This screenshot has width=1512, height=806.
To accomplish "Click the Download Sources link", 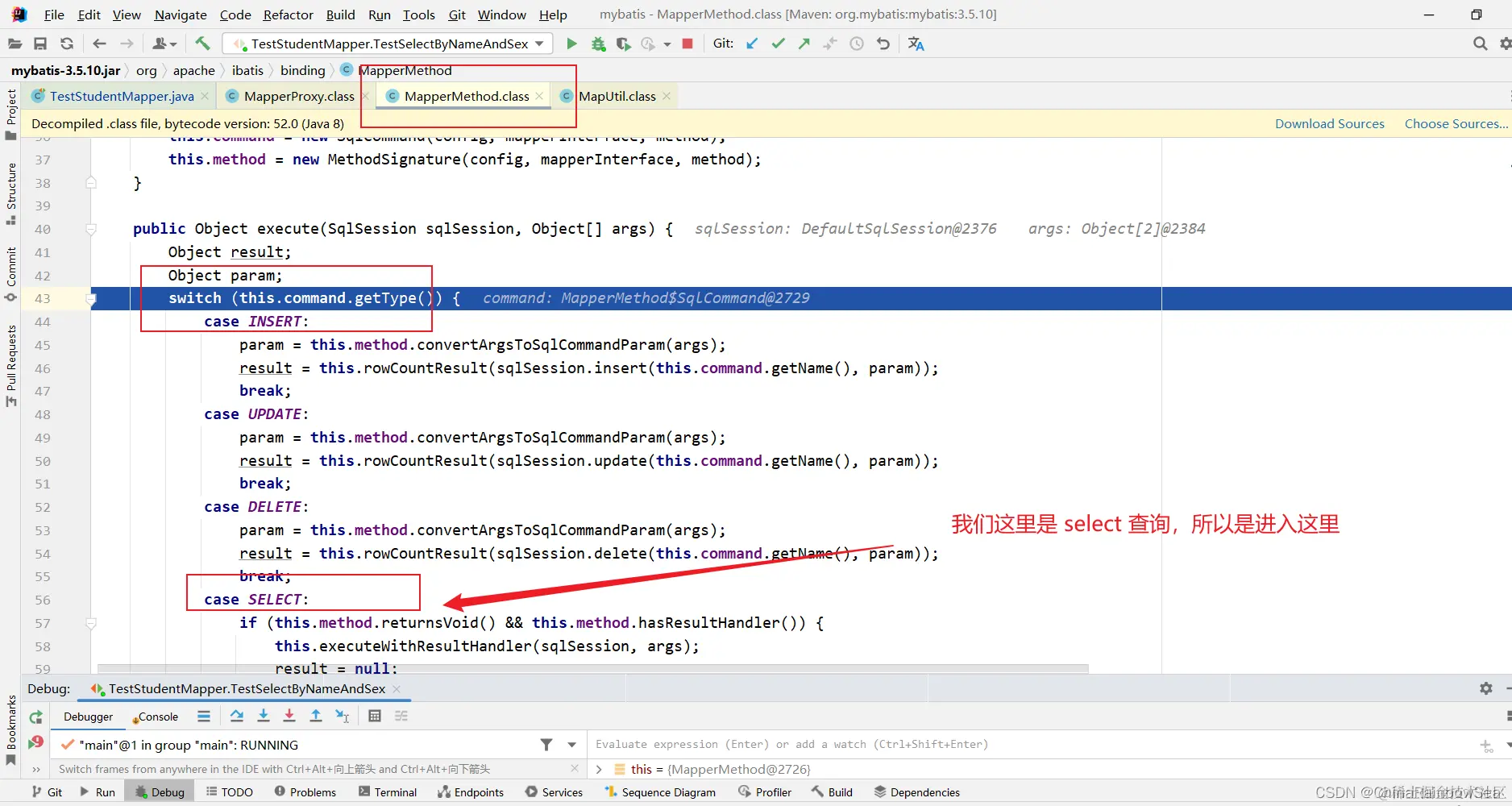I will (x=1330, y=123).
